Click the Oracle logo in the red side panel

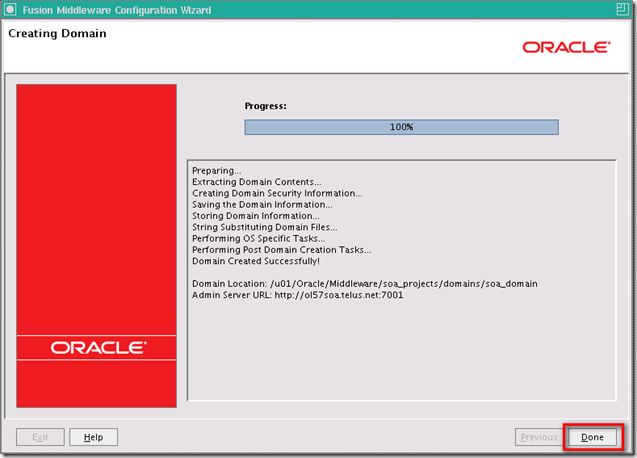pos(98,347)
